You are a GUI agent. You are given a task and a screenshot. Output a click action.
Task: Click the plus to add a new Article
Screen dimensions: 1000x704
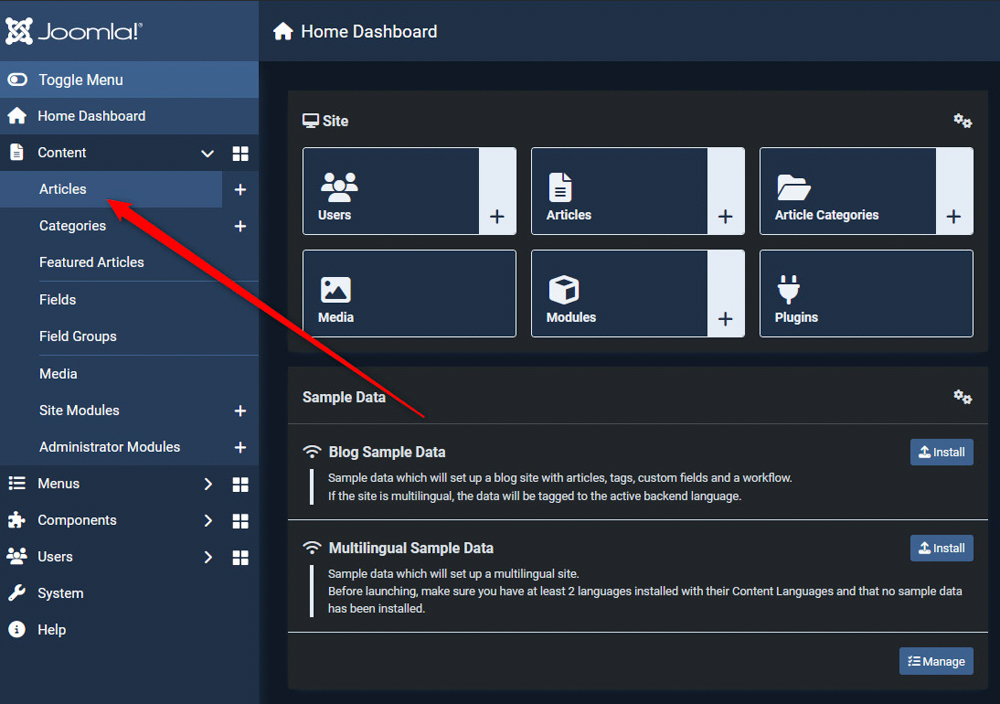coord(240,189)
